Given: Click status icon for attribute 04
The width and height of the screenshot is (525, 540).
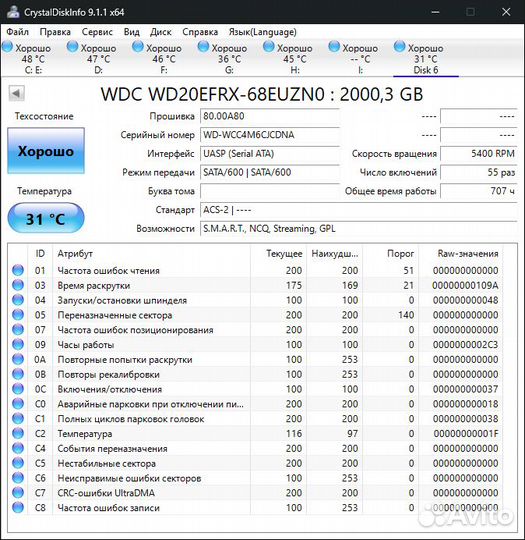Looking at the screenshot, I should (x=18, y=300).
